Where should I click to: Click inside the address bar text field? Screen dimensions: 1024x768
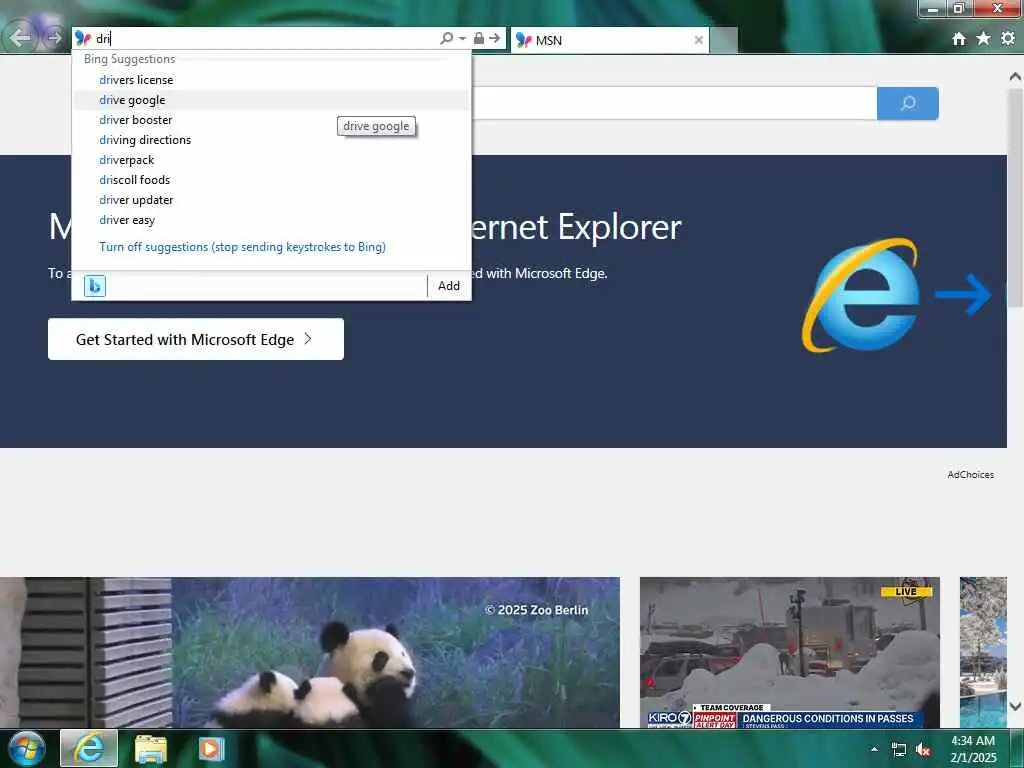264,39
